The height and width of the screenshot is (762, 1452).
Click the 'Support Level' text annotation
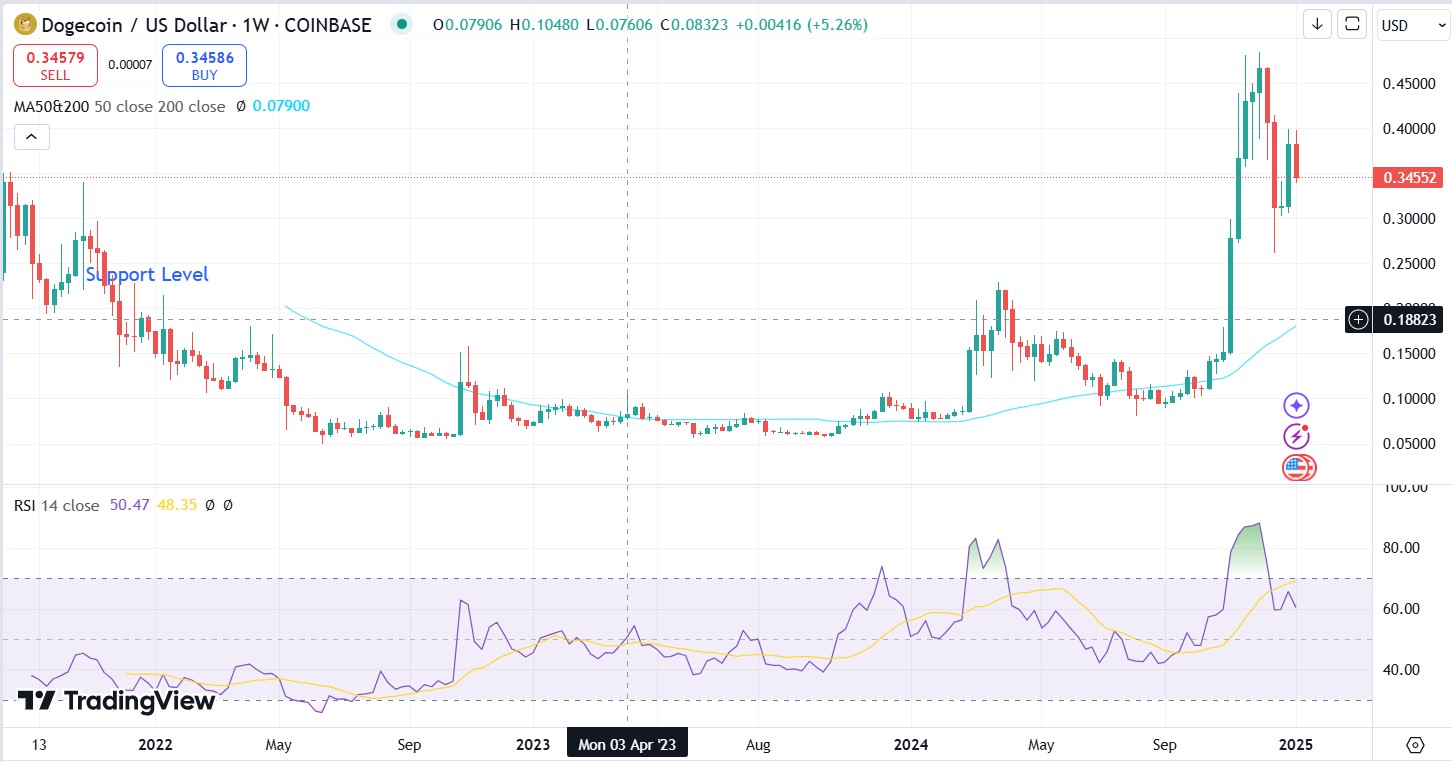tap(147, 275)
